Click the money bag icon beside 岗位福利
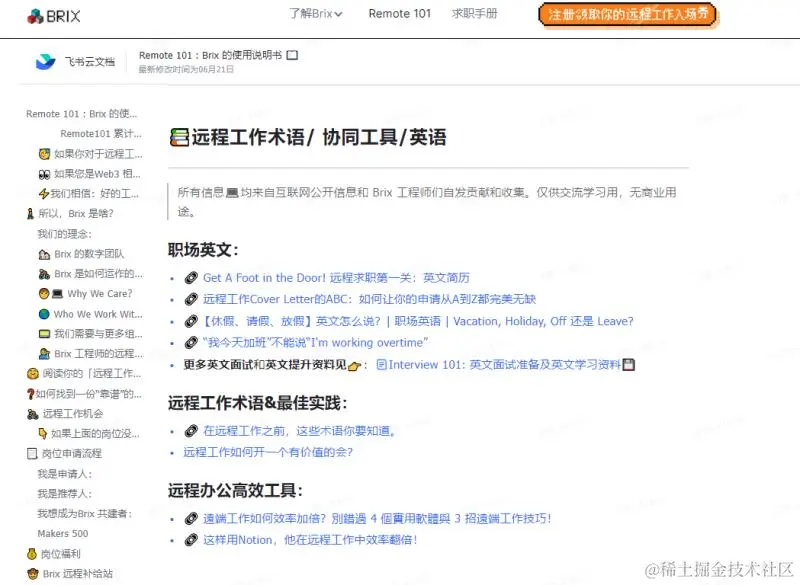The height and width of the screenshot is (585, 800). coord(32,554)
